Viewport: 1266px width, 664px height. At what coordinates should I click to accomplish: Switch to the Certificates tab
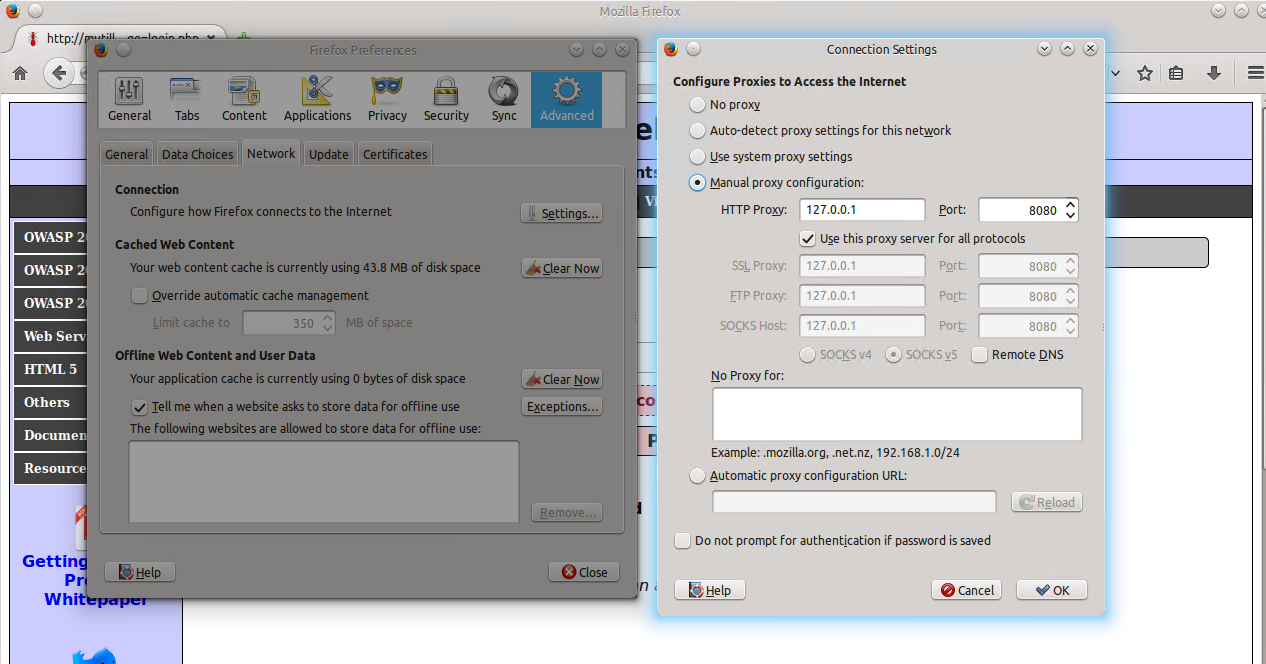tap(395, 154)
